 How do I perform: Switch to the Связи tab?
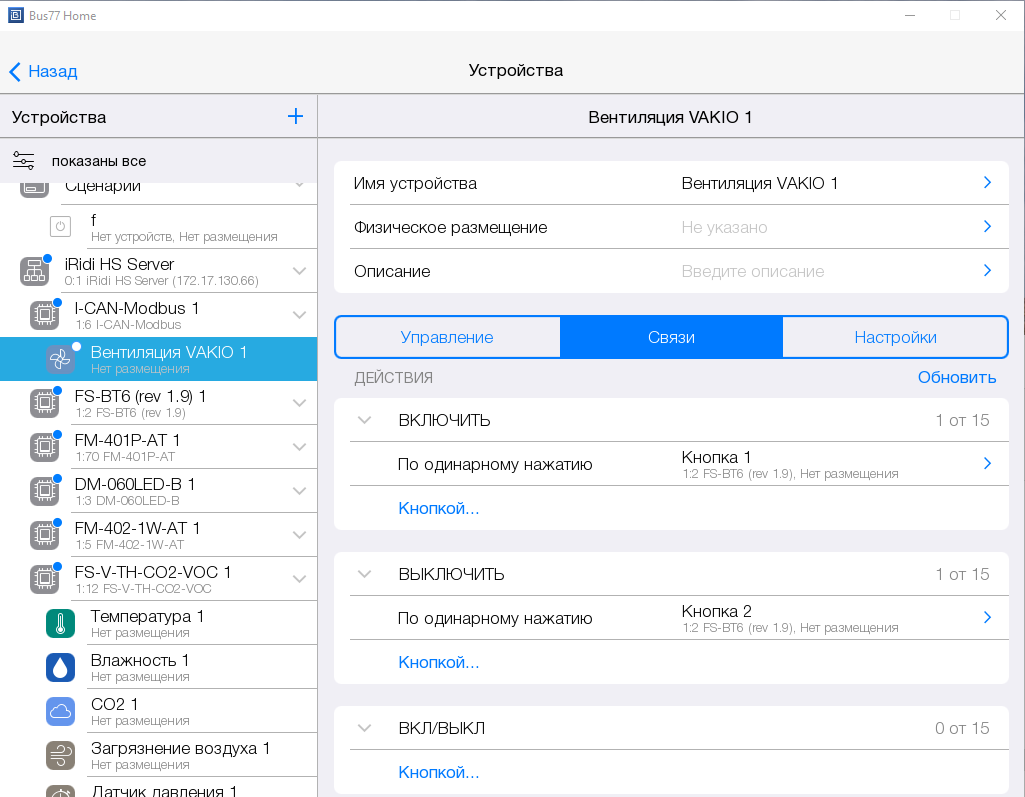[671, 337]
